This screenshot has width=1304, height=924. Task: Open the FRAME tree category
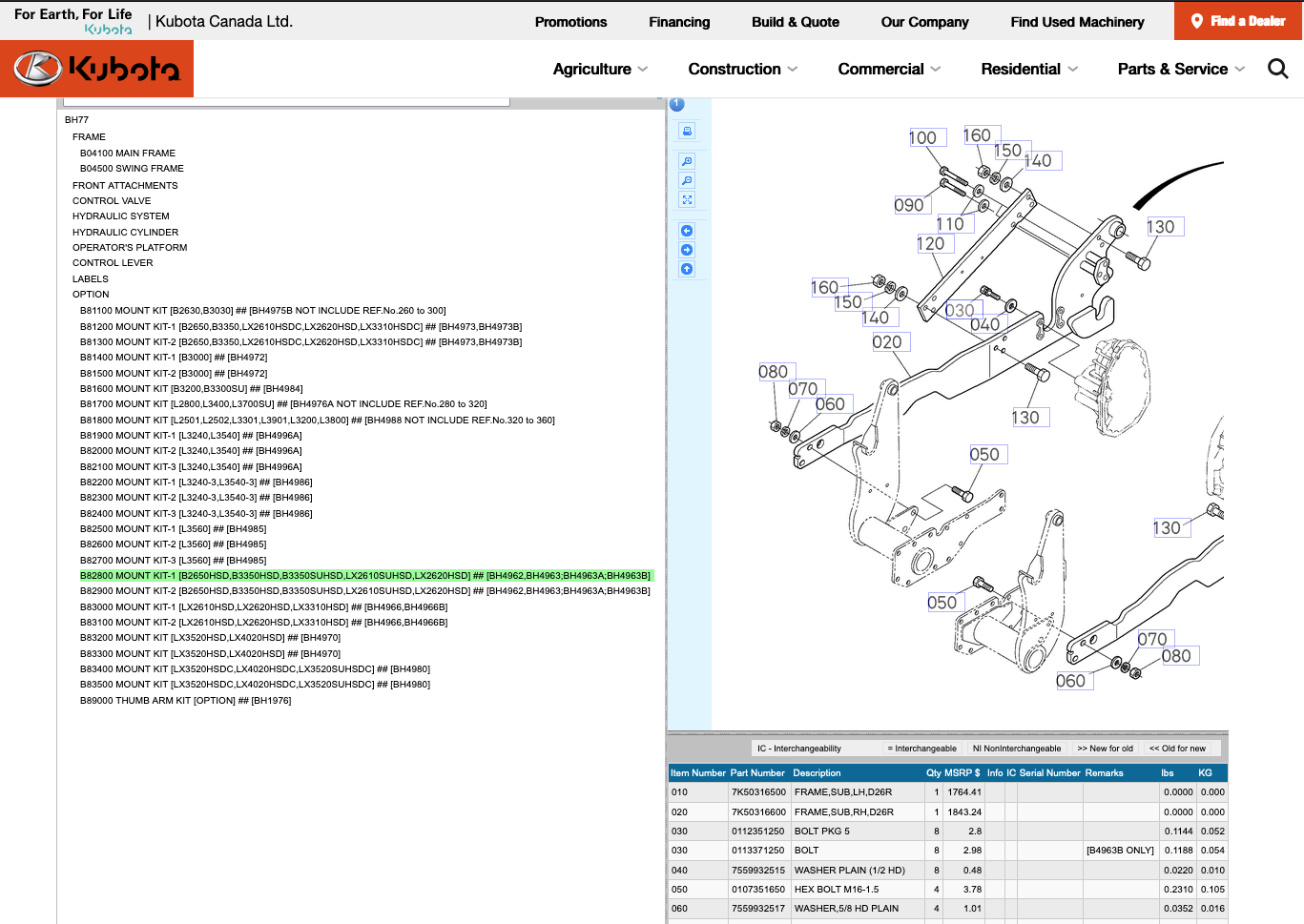pos(89,137)
